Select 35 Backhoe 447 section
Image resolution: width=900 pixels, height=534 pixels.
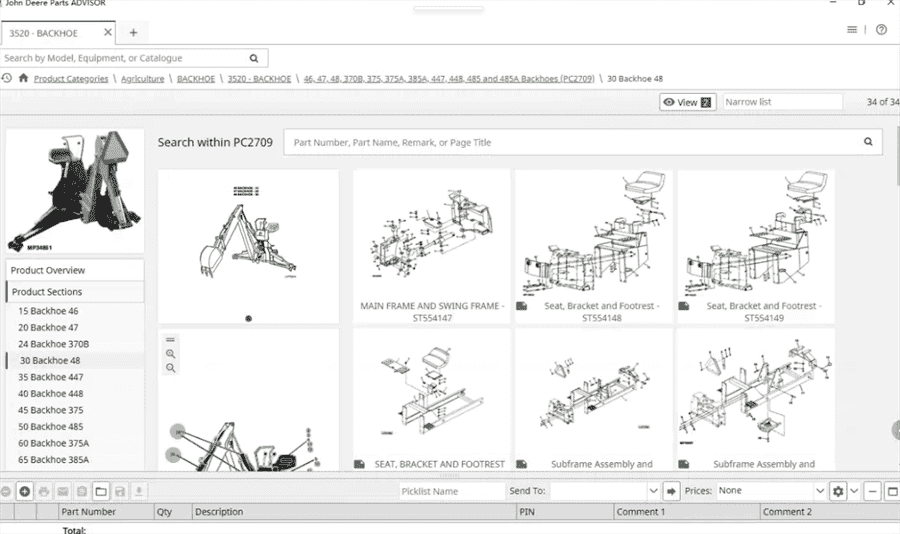(51, 377)
